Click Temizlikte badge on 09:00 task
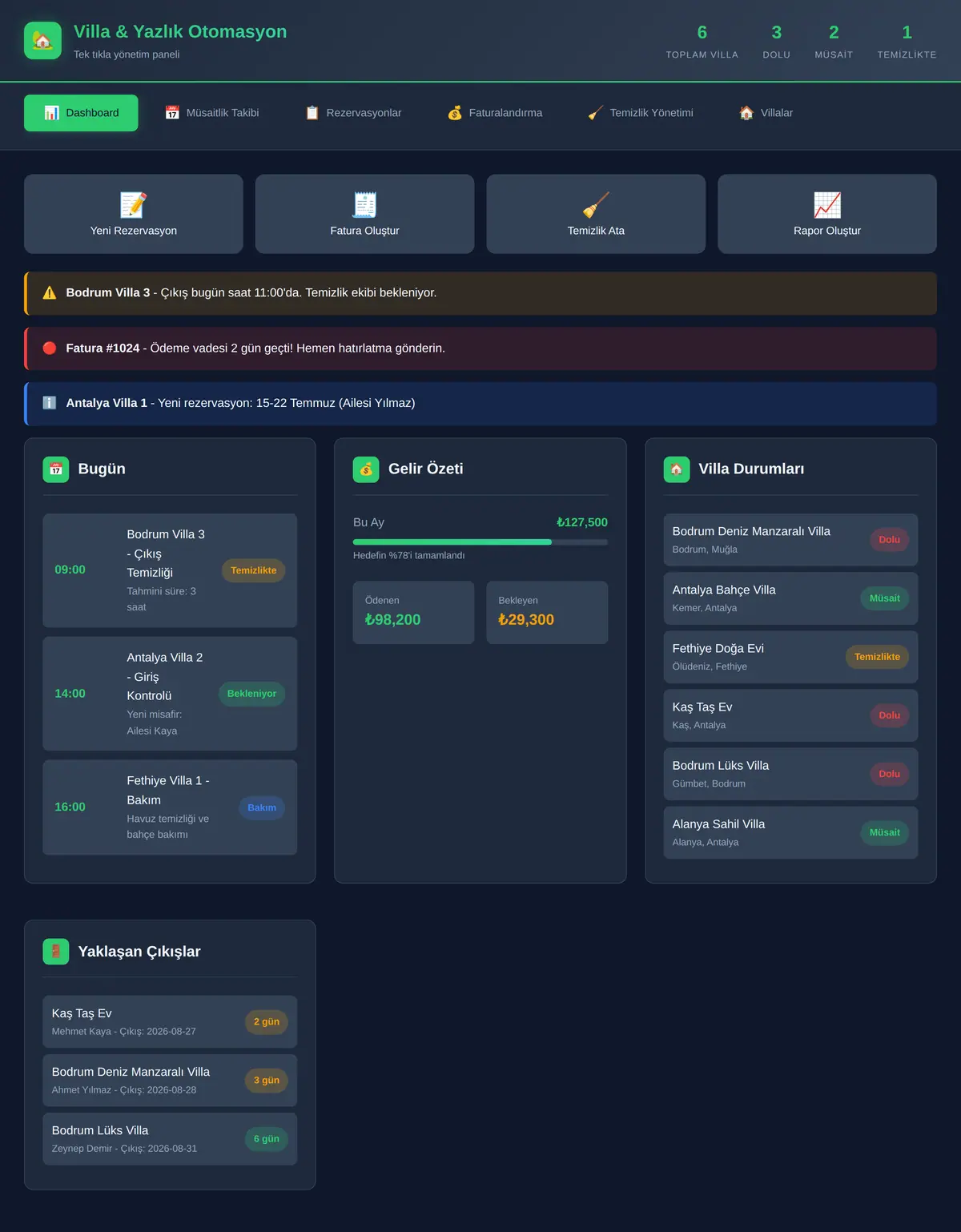Viewport: 961px width, 1232px height. pyautogui.click(x=254, y=570)
